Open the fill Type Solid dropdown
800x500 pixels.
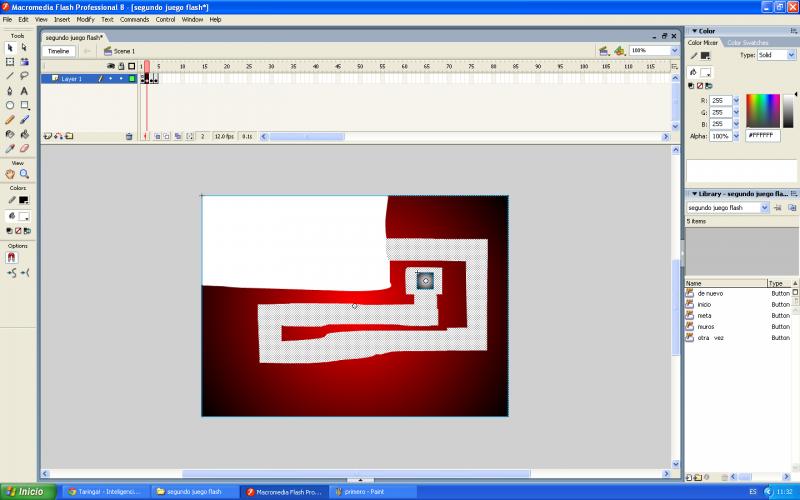(x=791, y=55)
